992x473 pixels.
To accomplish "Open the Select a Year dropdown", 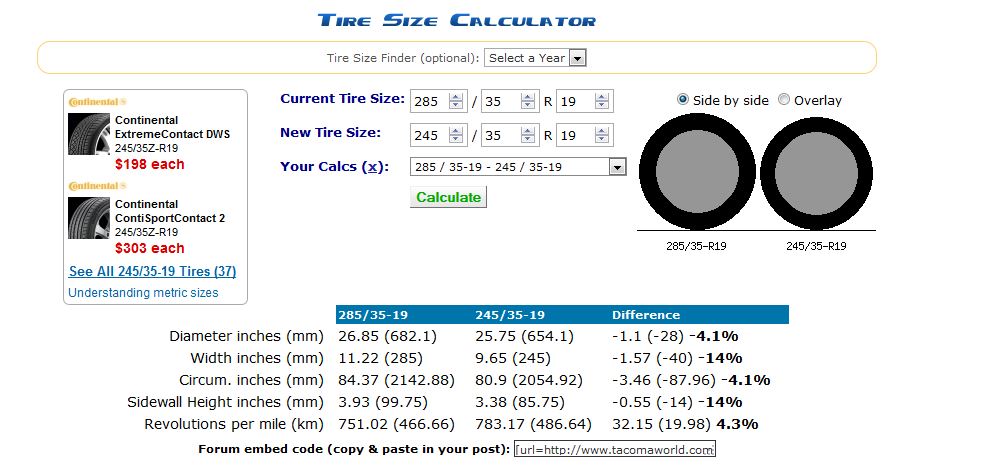I will point(535,58).
